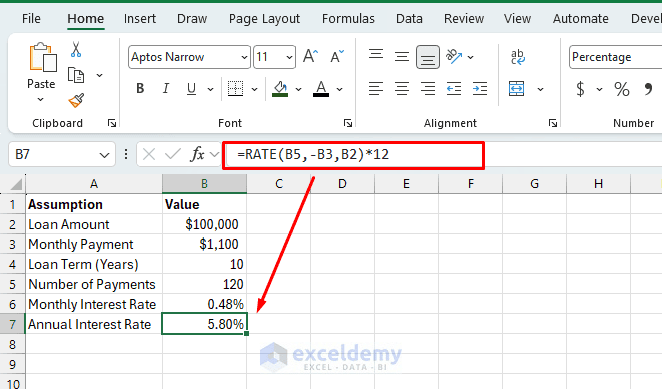Select the Format Painter brush

point(76,101)
